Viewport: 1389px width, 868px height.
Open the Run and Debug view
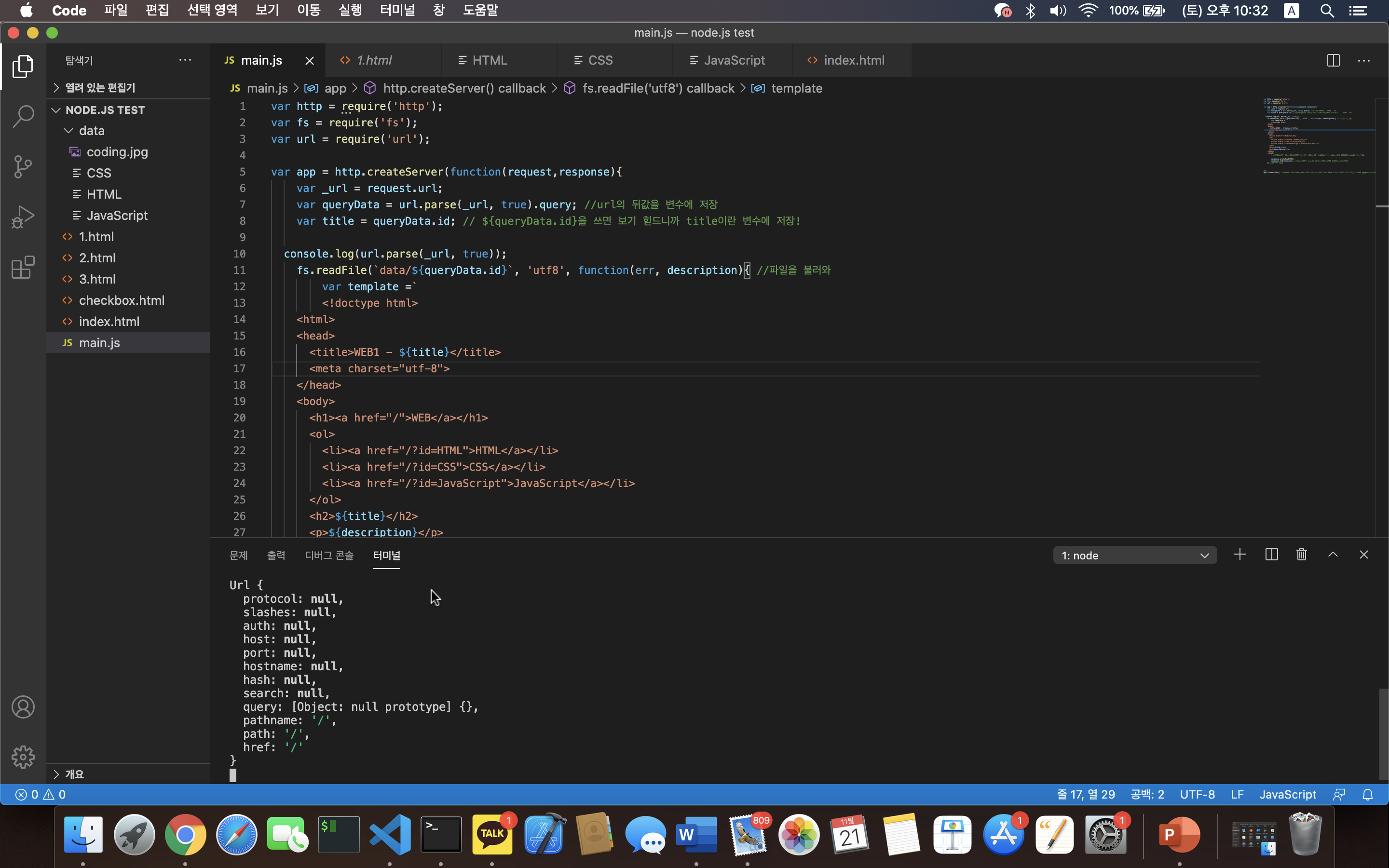[x=23, y=217]
